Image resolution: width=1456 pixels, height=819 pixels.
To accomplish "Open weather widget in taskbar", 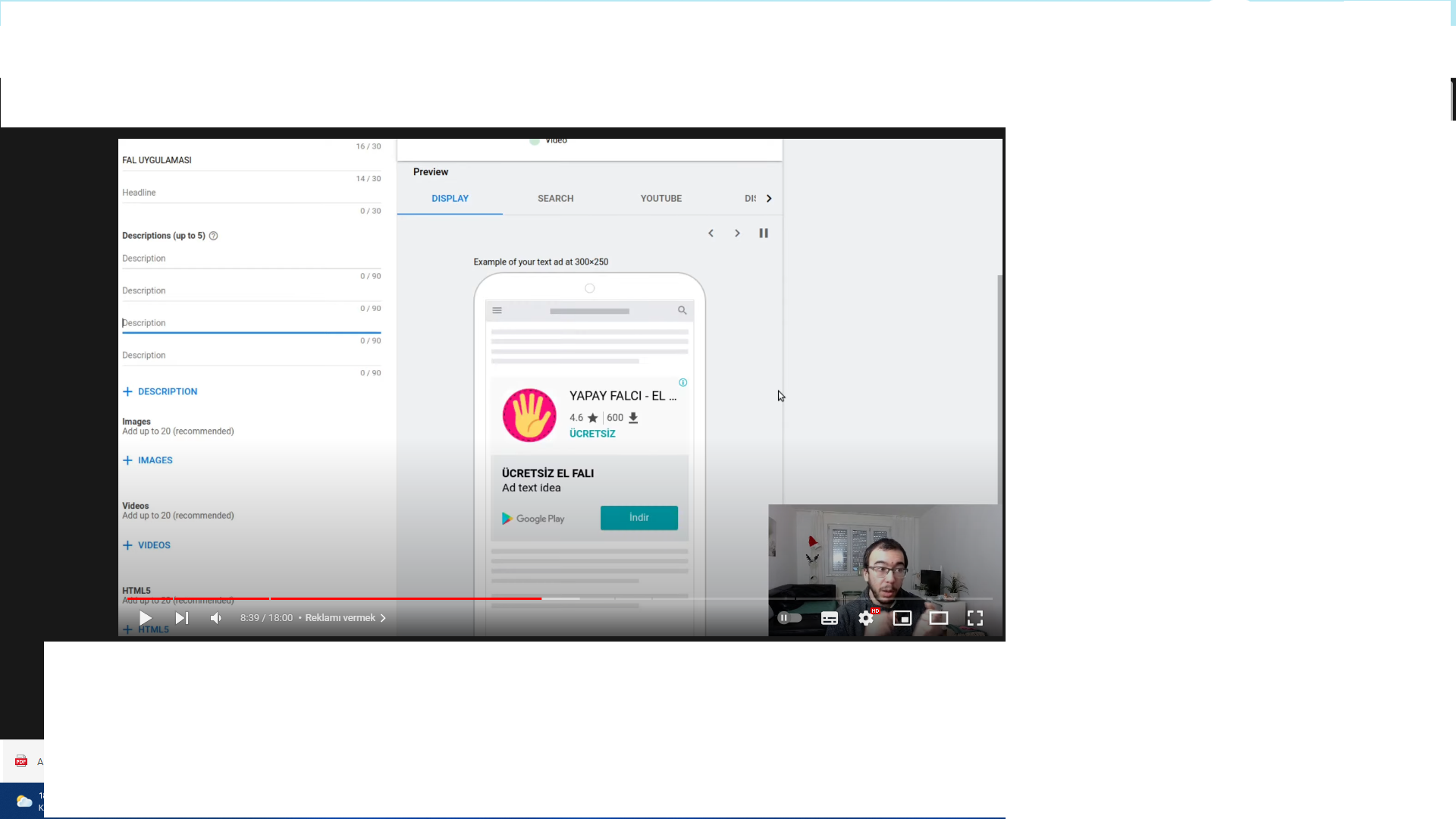I will click(x=25, y=801).
